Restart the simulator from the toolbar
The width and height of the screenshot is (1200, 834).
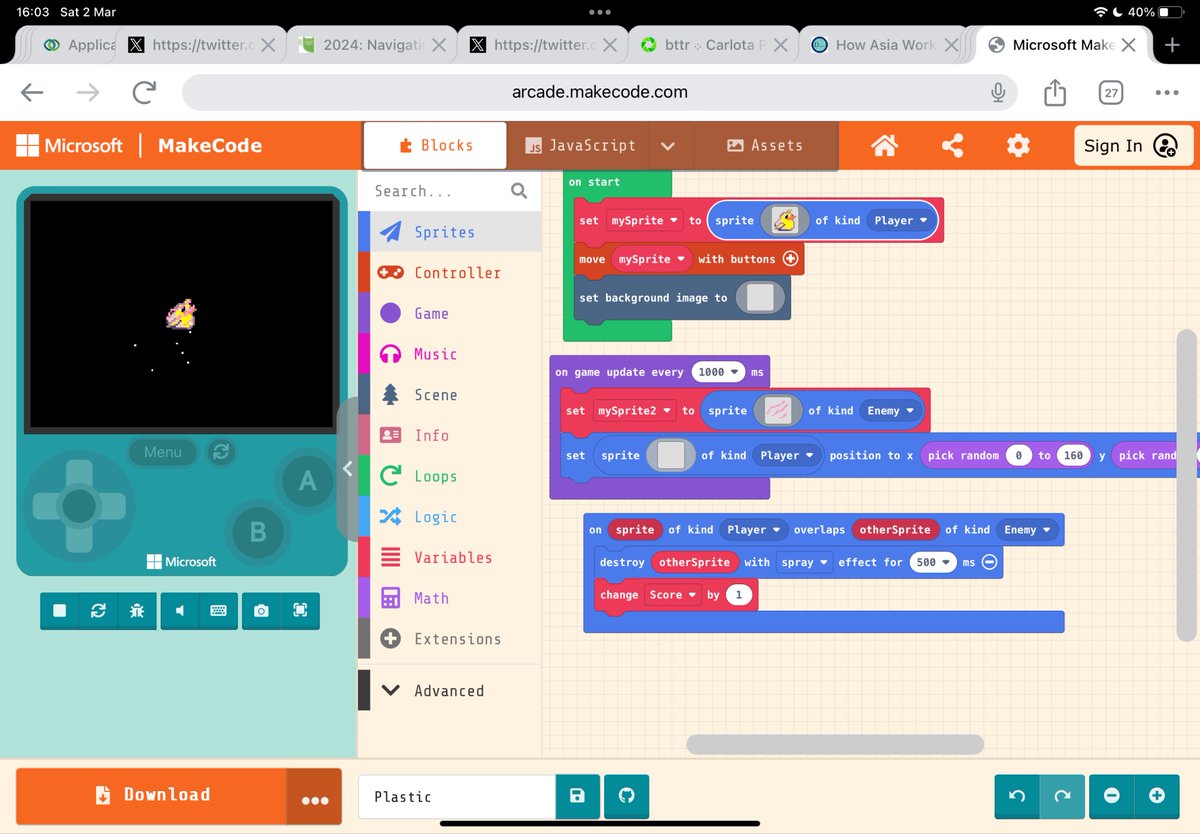coord(98,611)
